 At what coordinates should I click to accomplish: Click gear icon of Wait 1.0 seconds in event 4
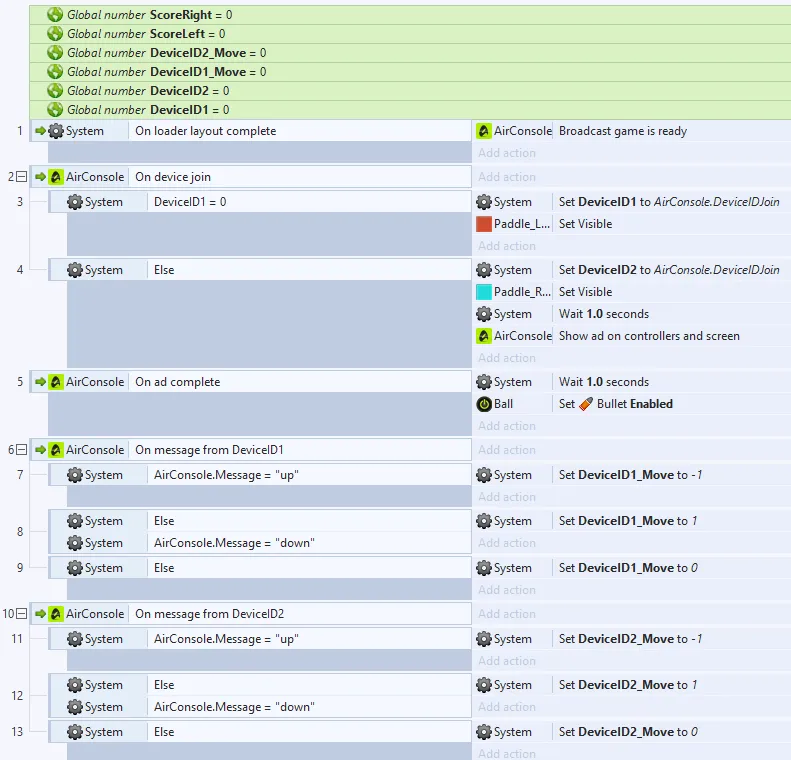[484, 314]
